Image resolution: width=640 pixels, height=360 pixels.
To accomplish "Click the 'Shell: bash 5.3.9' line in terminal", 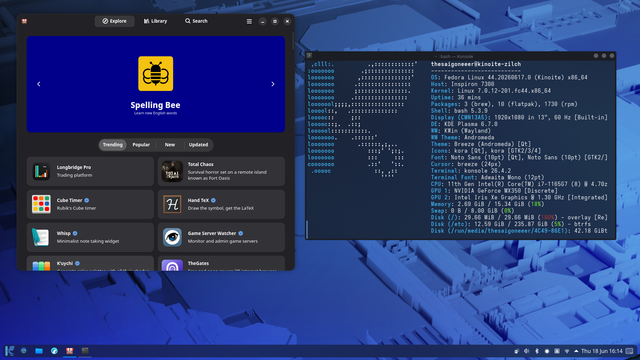I will point(459,111).
